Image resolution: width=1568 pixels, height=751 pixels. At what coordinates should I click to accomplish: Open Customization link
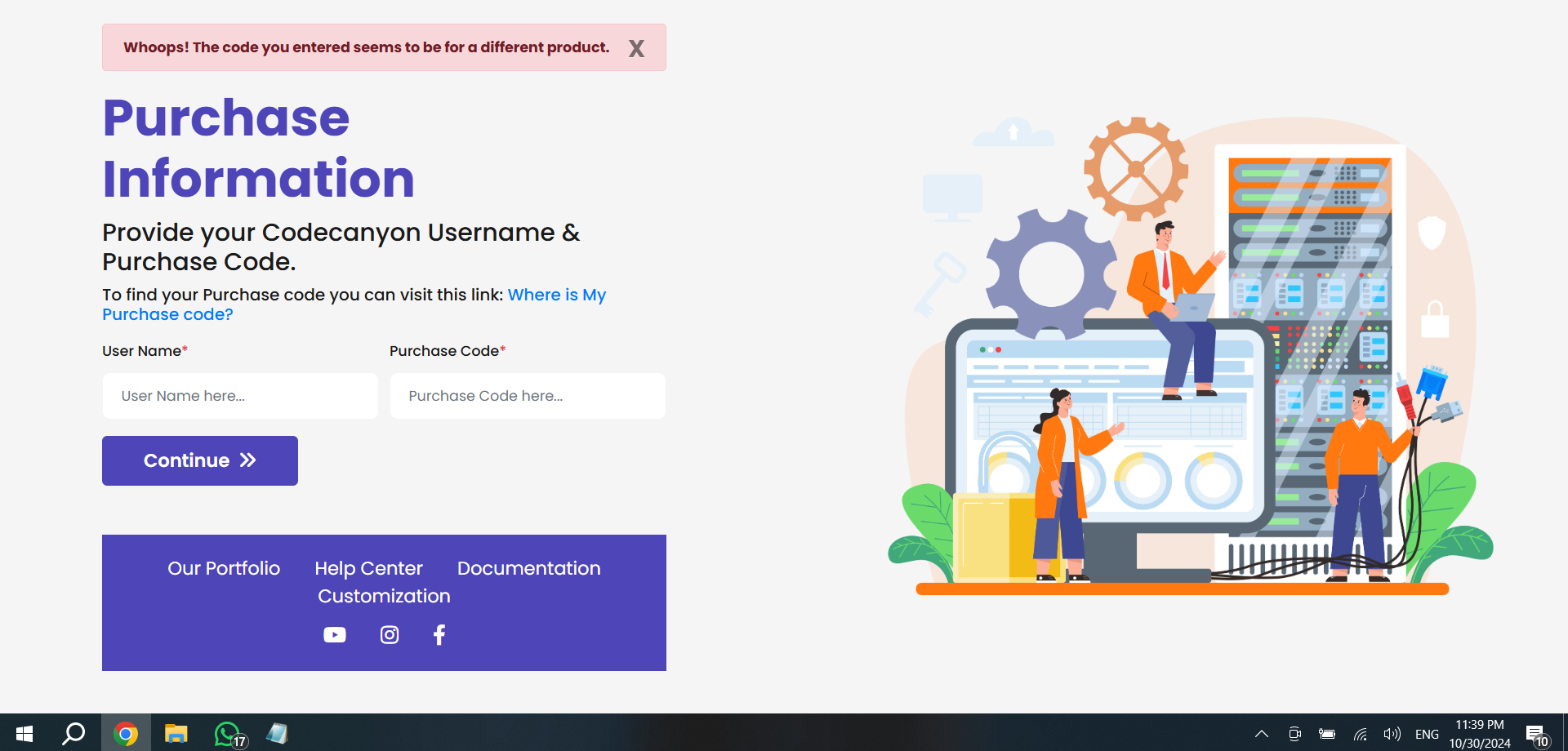(x=384, y=596)
